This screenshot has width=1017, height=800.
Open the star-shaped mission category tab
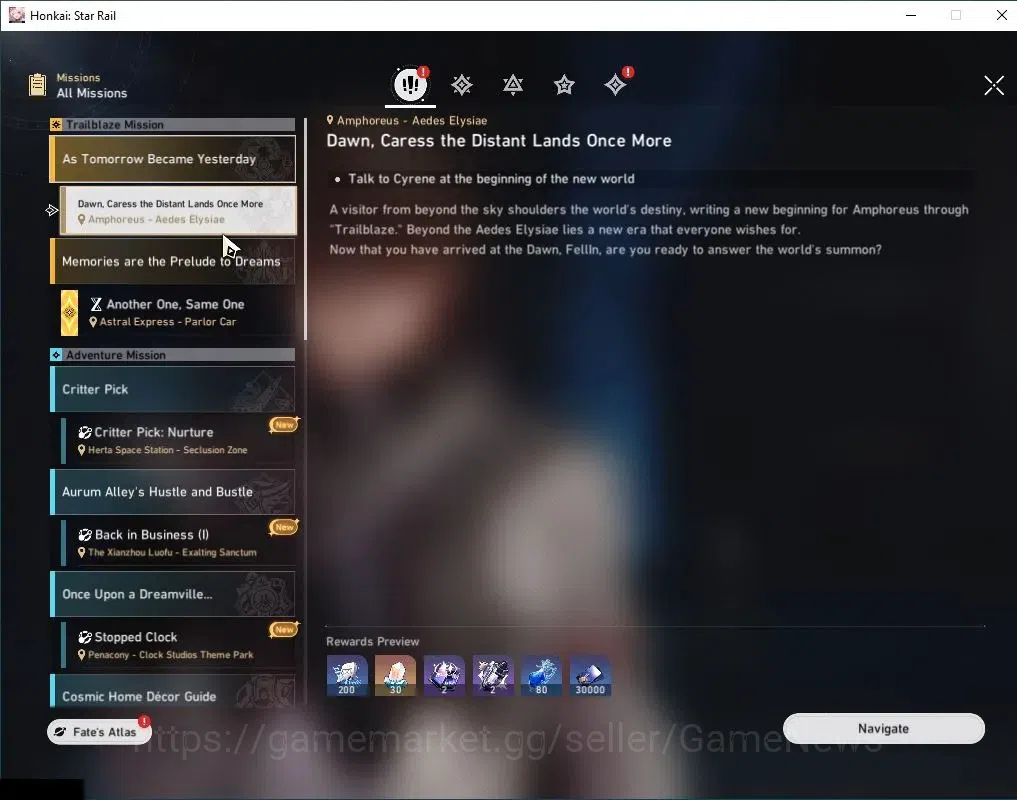(564, 85)
